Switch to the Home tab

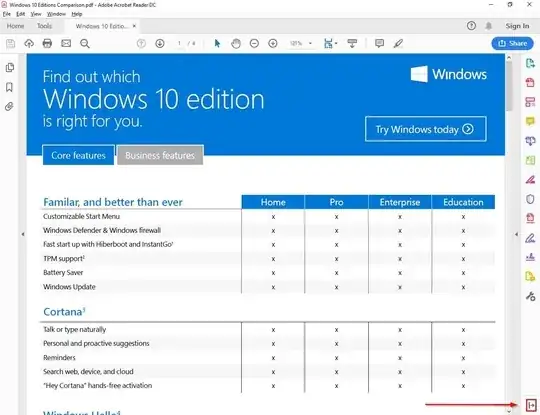(x=15, y=26)
